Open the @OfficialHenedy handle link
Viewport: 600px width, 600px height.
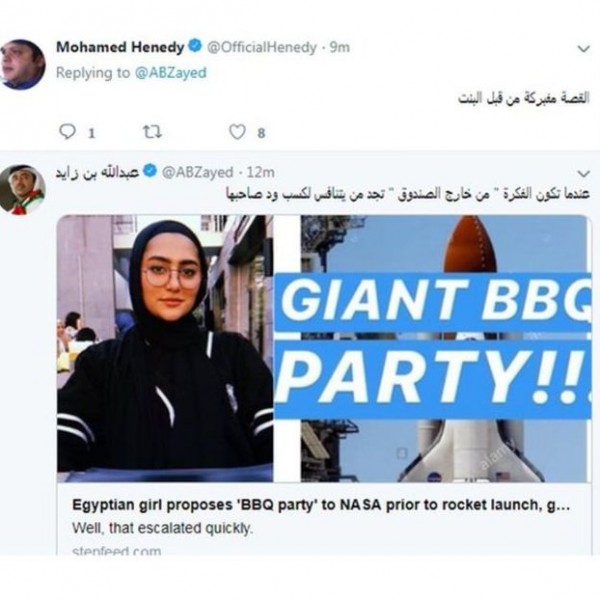pyautogui.click(x=262, y=47)
